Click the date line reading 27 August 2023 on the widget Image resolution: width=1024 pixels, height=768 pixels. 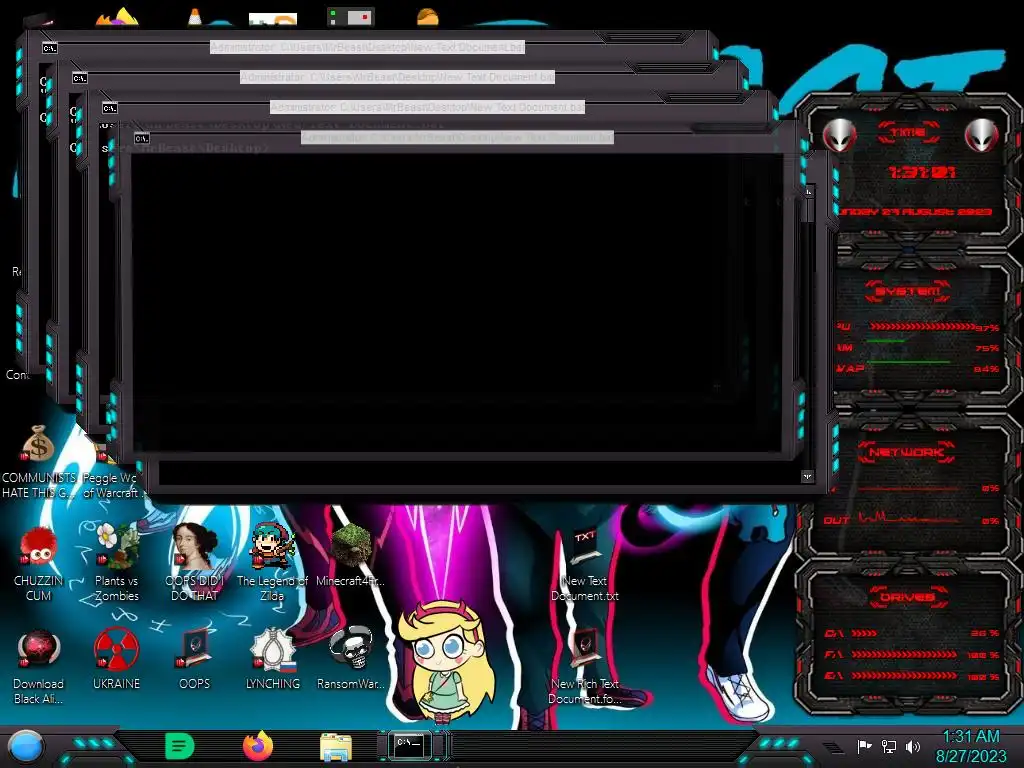pyautogui.click(x=916, y=212)
